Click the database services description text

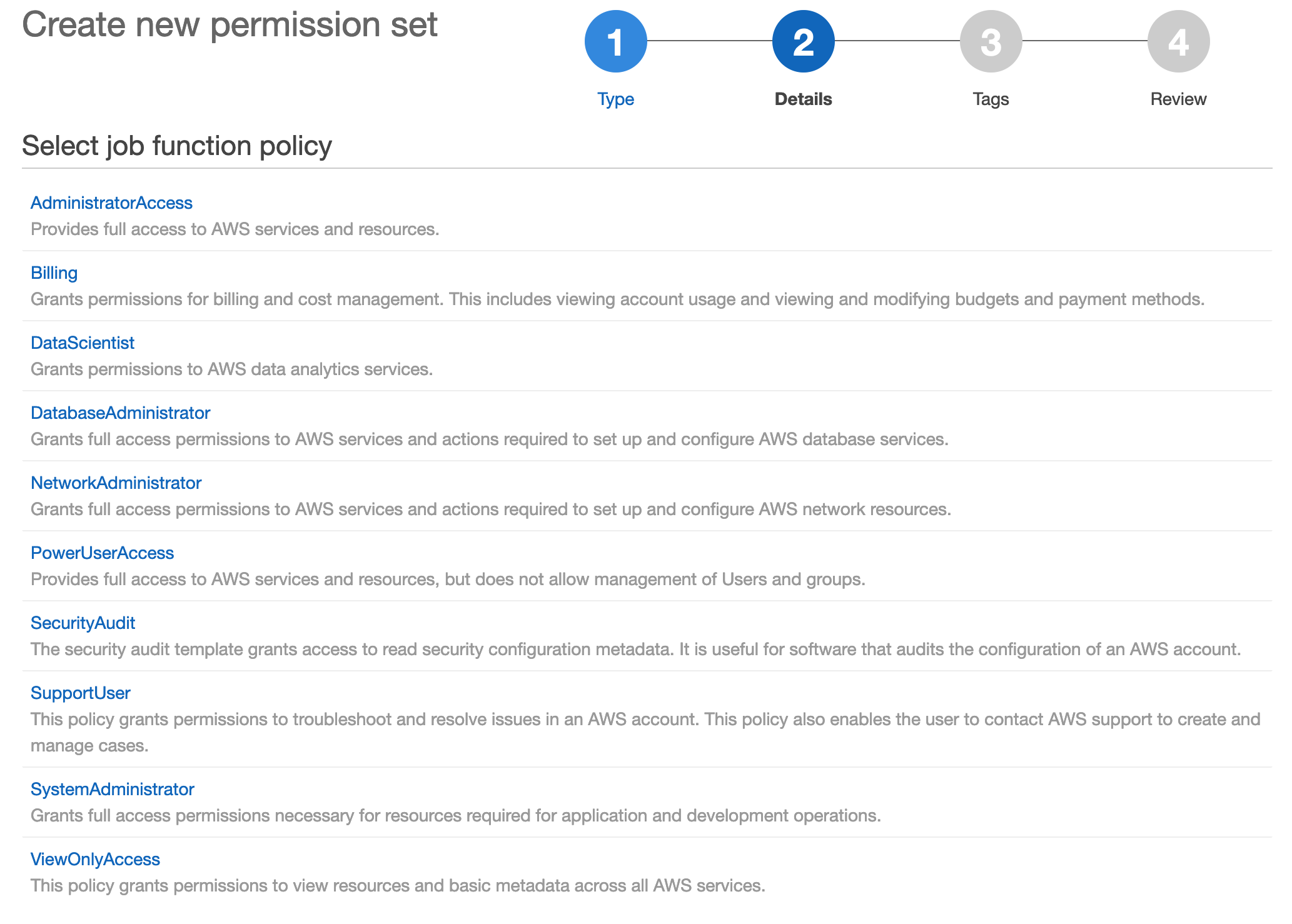(490, 439)
